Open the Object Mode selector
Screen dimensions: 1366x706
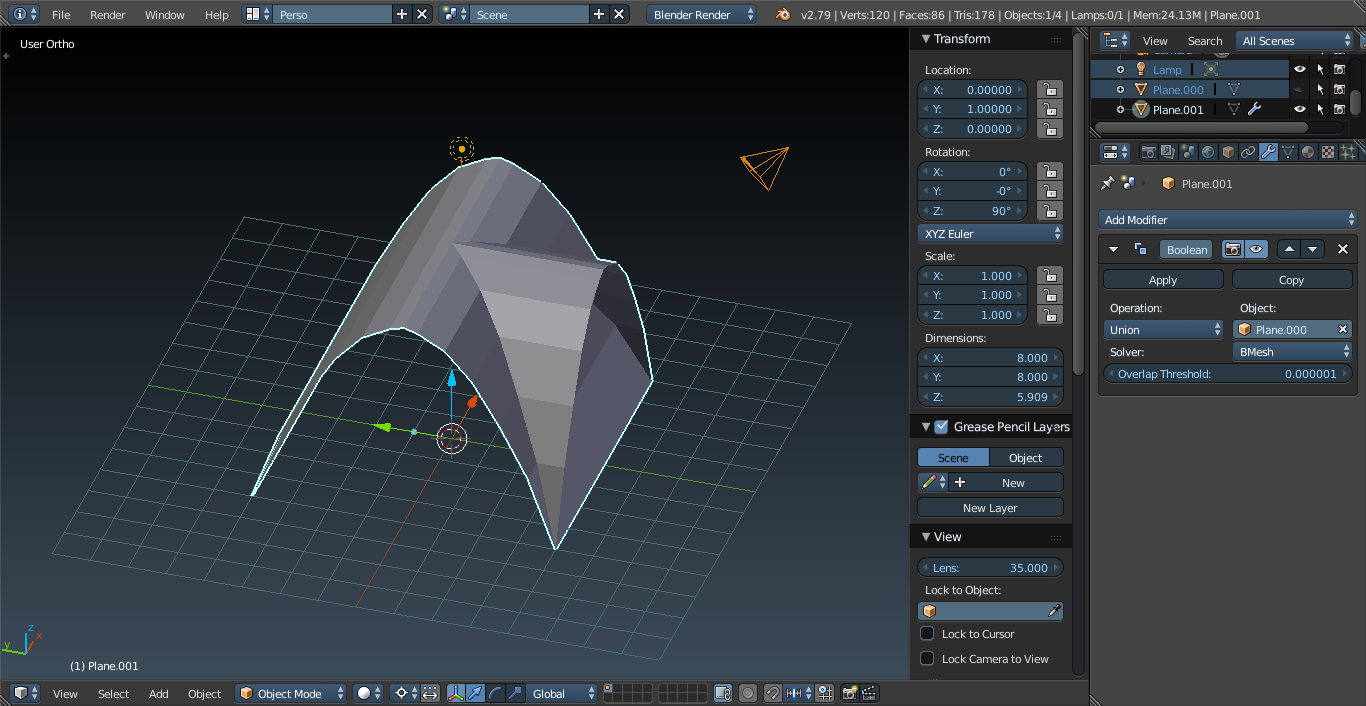[291, 693]
